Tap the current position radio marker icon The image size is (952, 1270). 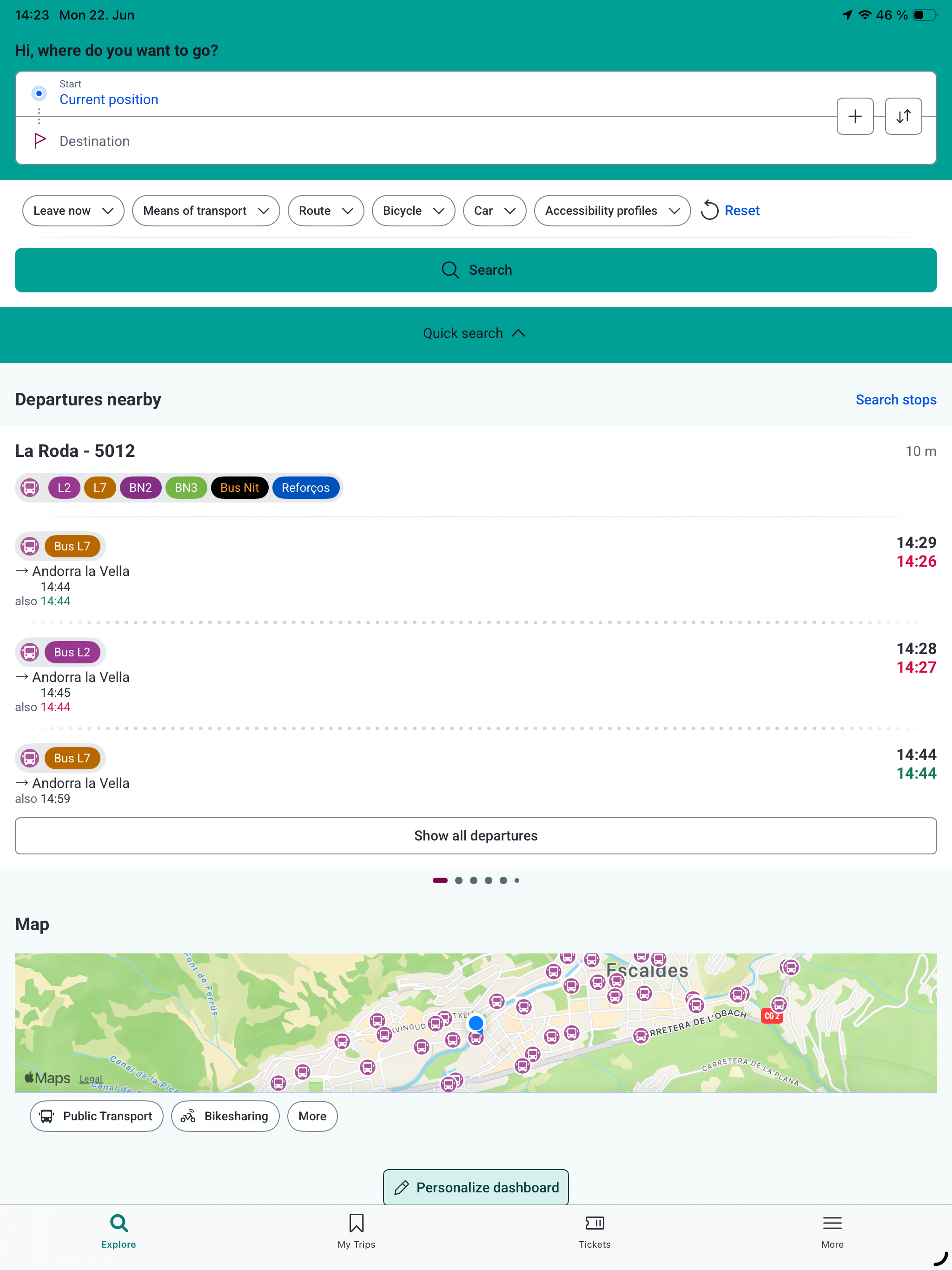coord(39,93)
